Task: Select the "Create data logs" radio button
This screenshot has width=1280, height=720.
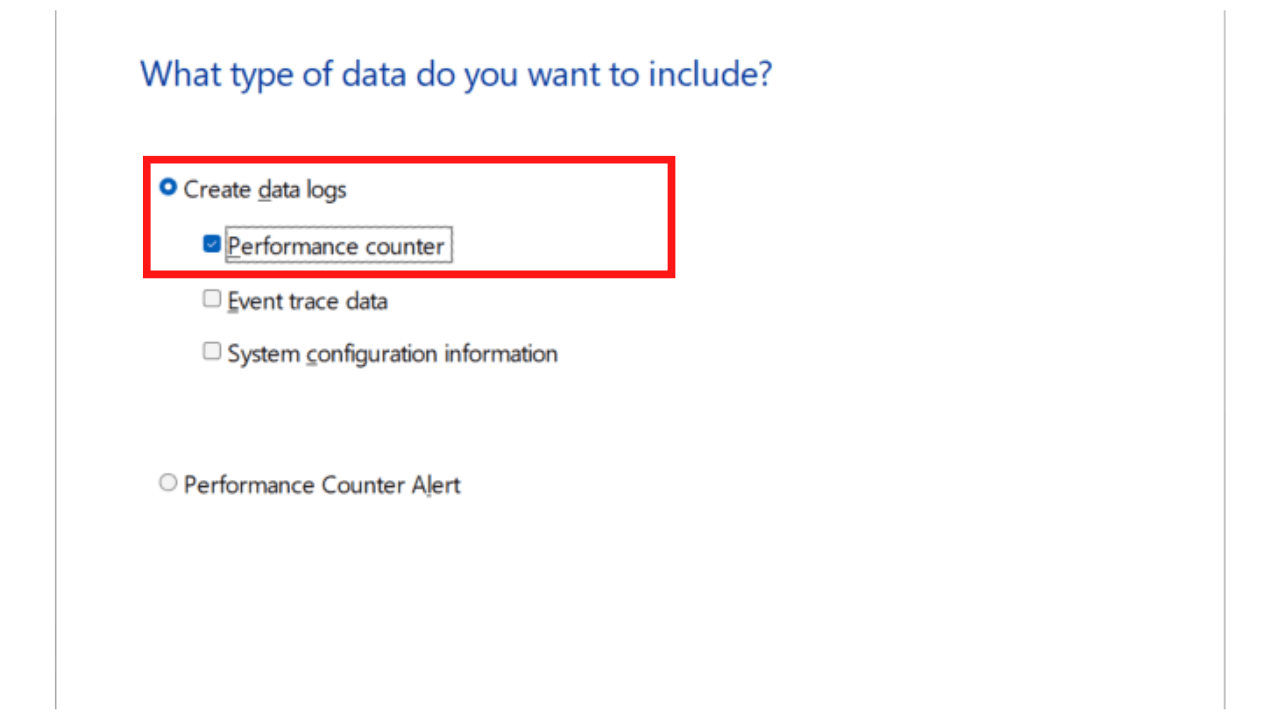Action: click(168, 186)
